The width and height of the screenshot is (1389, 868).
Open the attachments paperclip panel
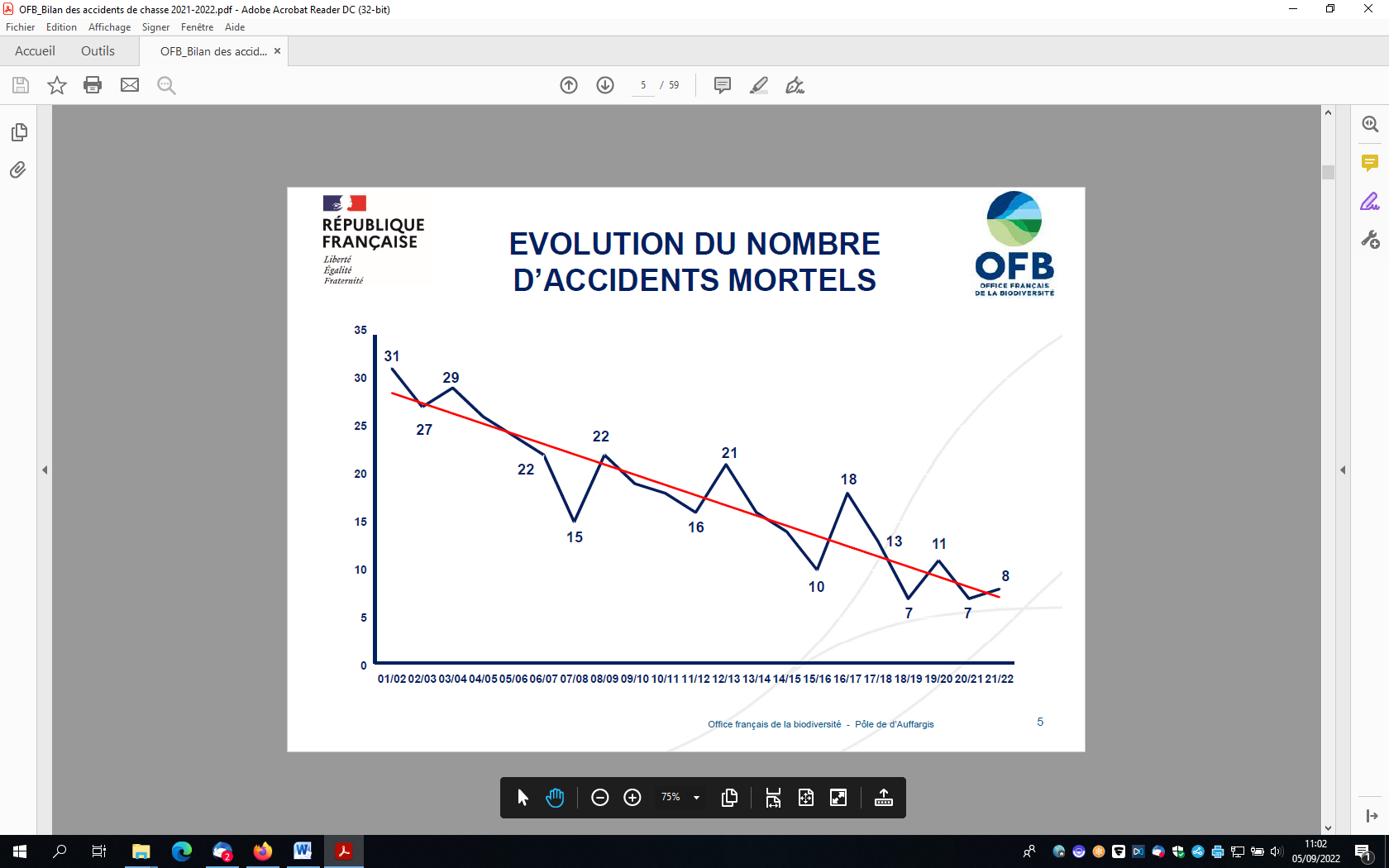18,170
